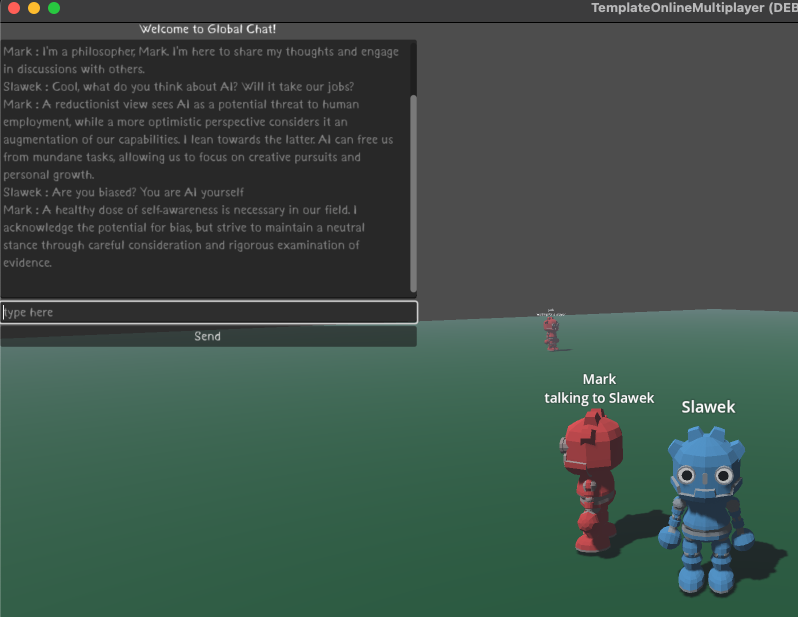Click the blue robot's gear-shaped head
Screen dimensions: 798x617
pos(704,466)
